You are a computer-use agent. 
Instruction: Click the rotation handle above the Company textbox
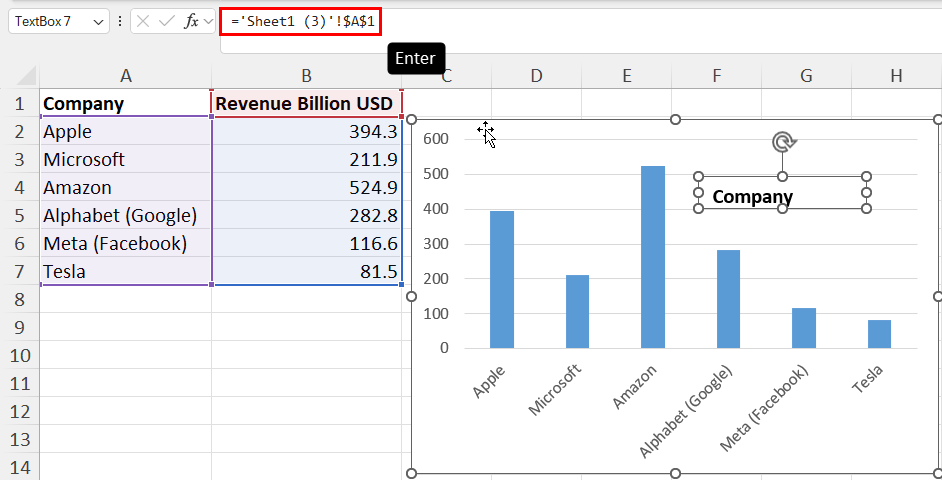tap(783, 142)
